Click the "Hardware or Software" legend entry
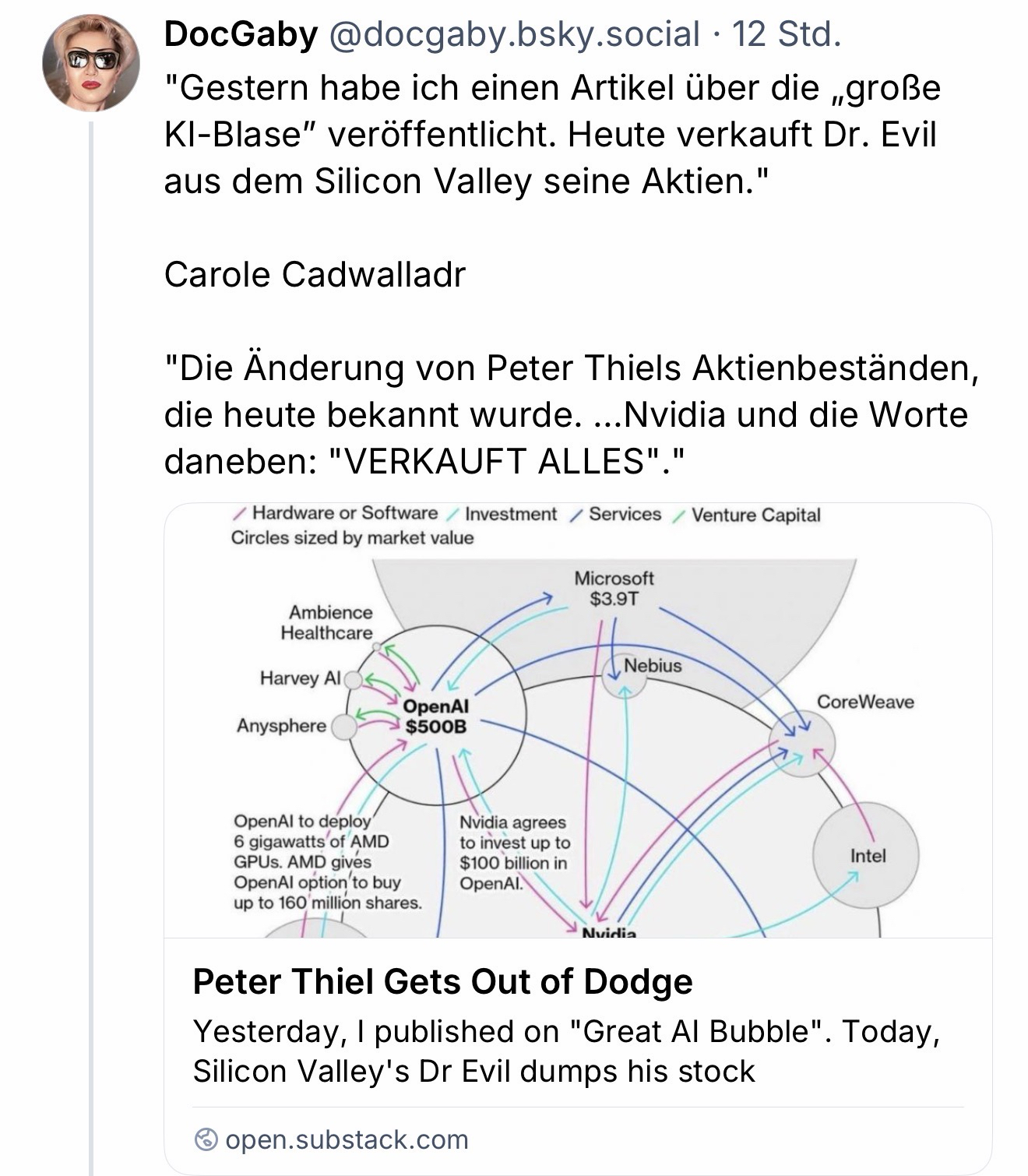 [x=344, y=513]
